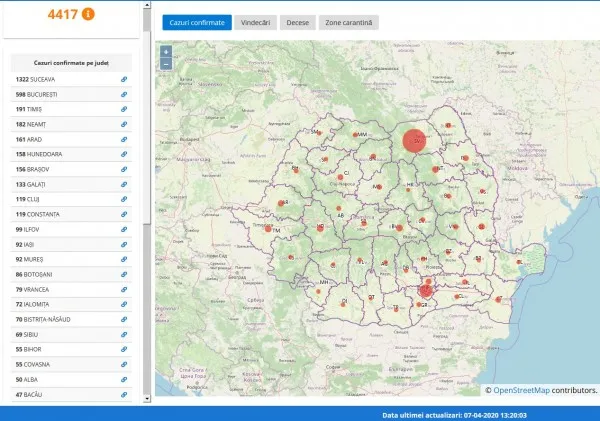This screenshot has width=600, height=421.
Task: Open the link icon for MUREȘ
Action: (x=124, y=259)
